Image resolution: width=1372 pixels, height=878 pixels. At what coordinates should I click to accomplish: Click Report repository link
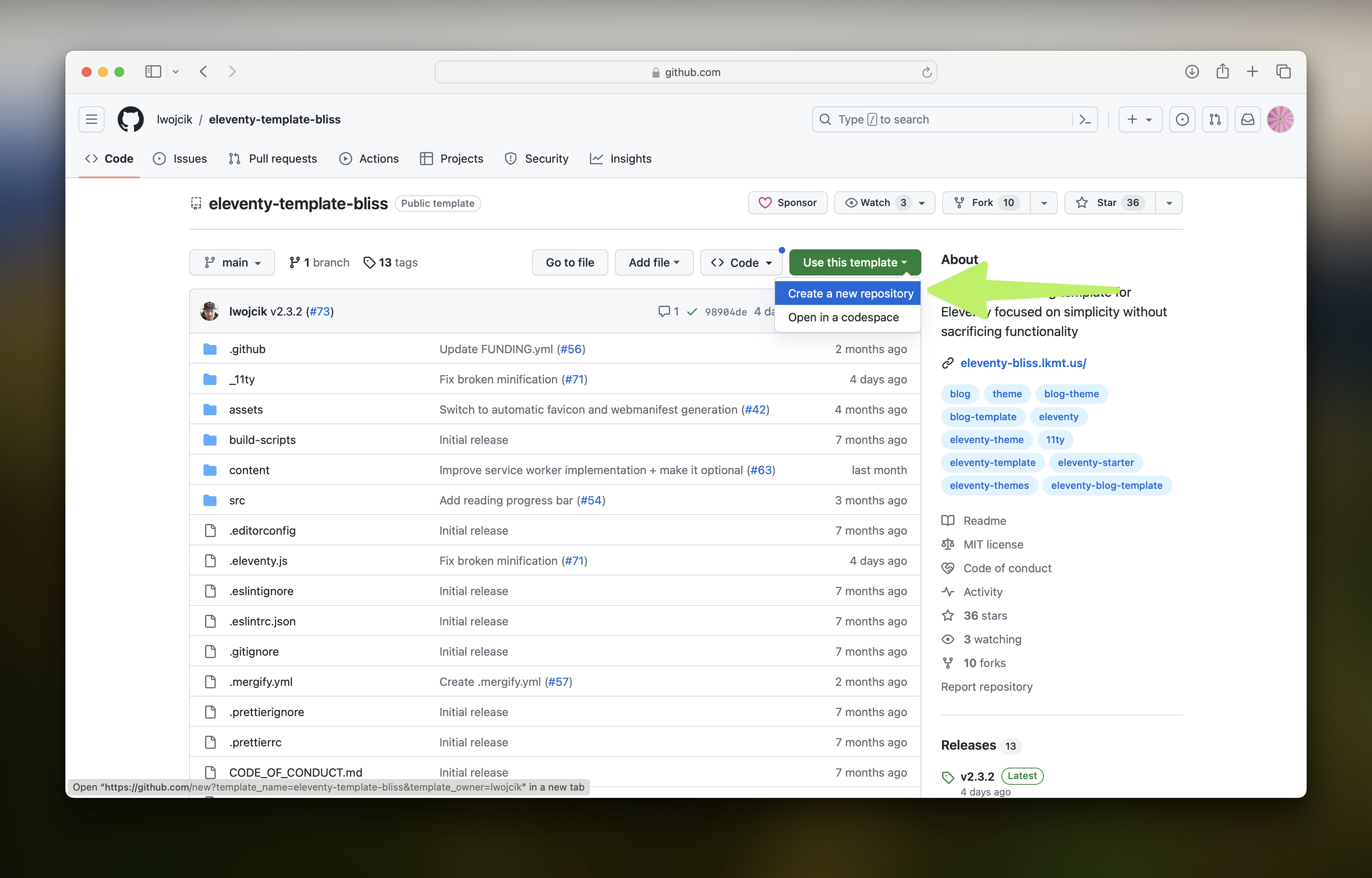point(986,686)
